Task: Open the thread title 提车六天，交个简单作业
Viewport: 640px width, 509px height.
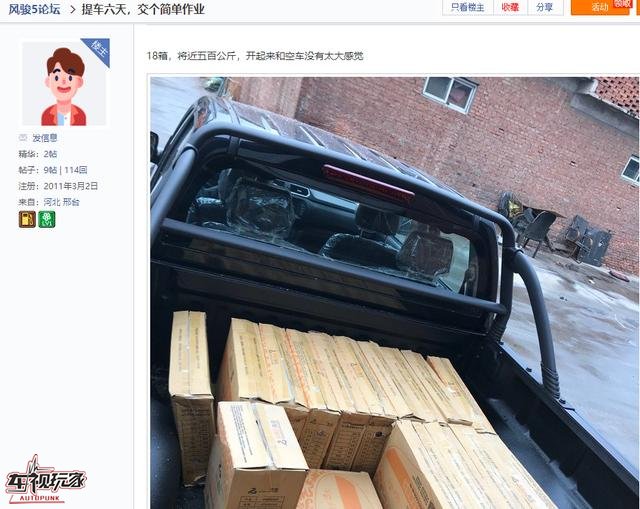Action: pyautogui.click(x=143, y=9)
